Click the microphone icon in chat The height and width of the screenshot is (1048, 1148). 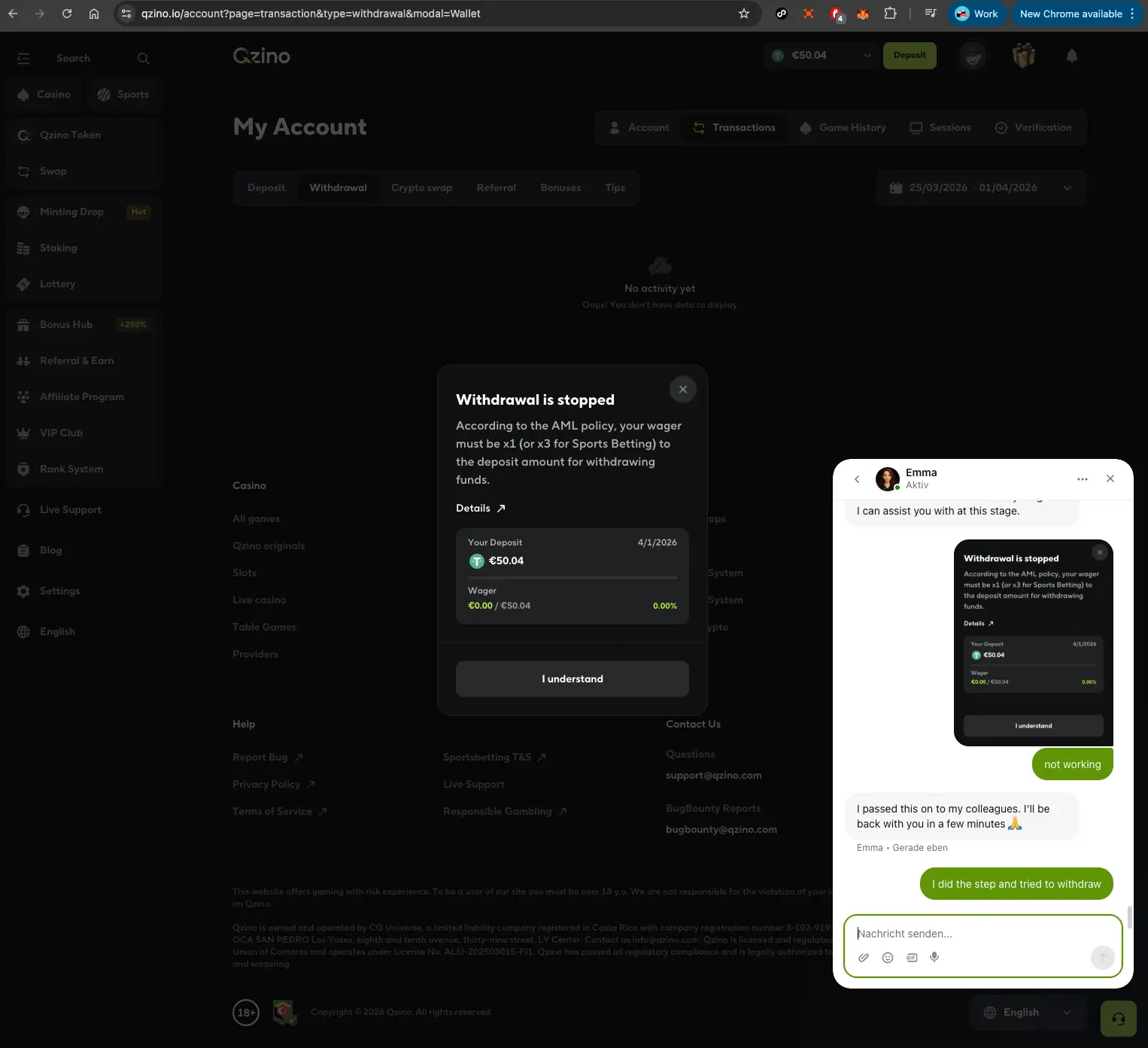tap(934, 958)
